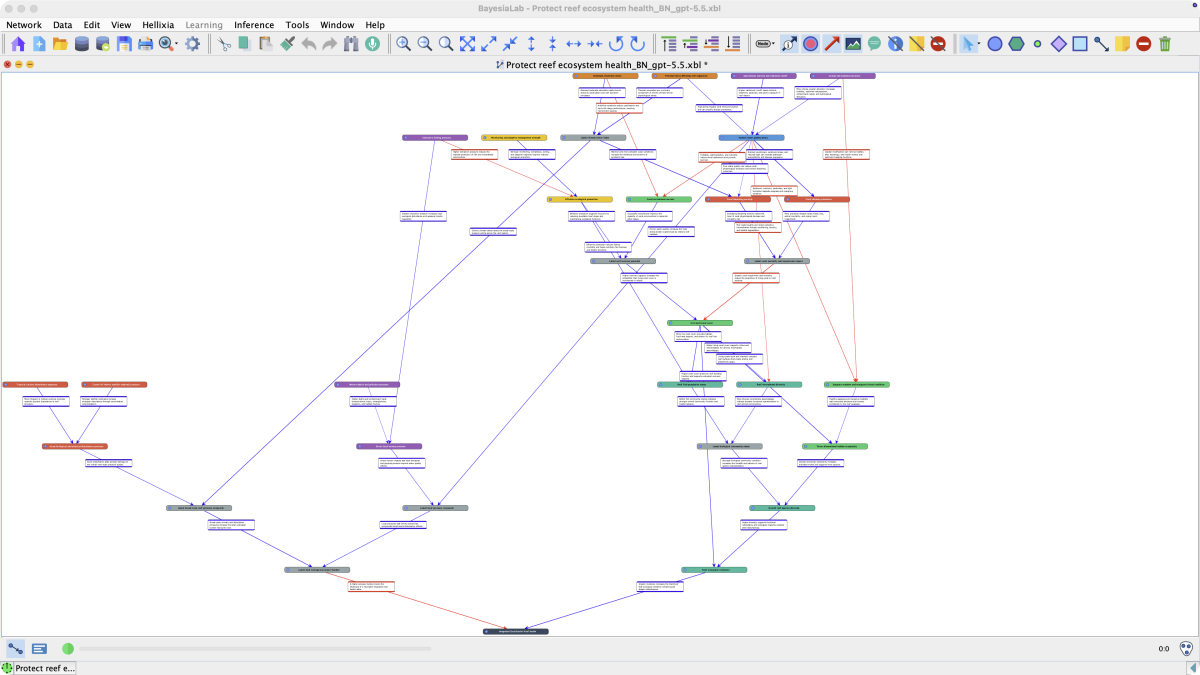Screen dimensions: 1200x675
Task: Open the Tools menu
Action: click(x=297, y=24)
